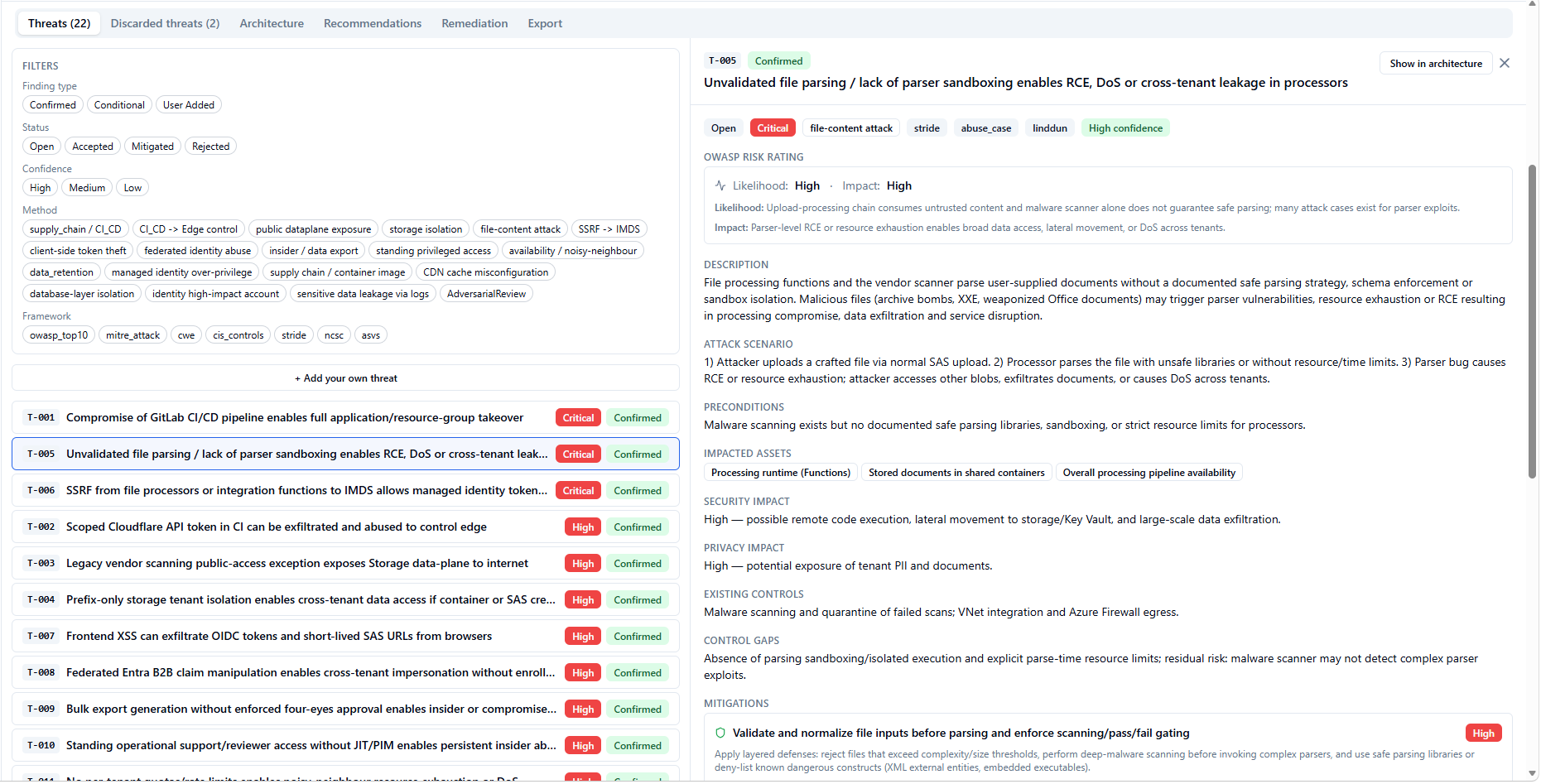
Task: Select data_retention method filter
Action: tap(62, 272)
